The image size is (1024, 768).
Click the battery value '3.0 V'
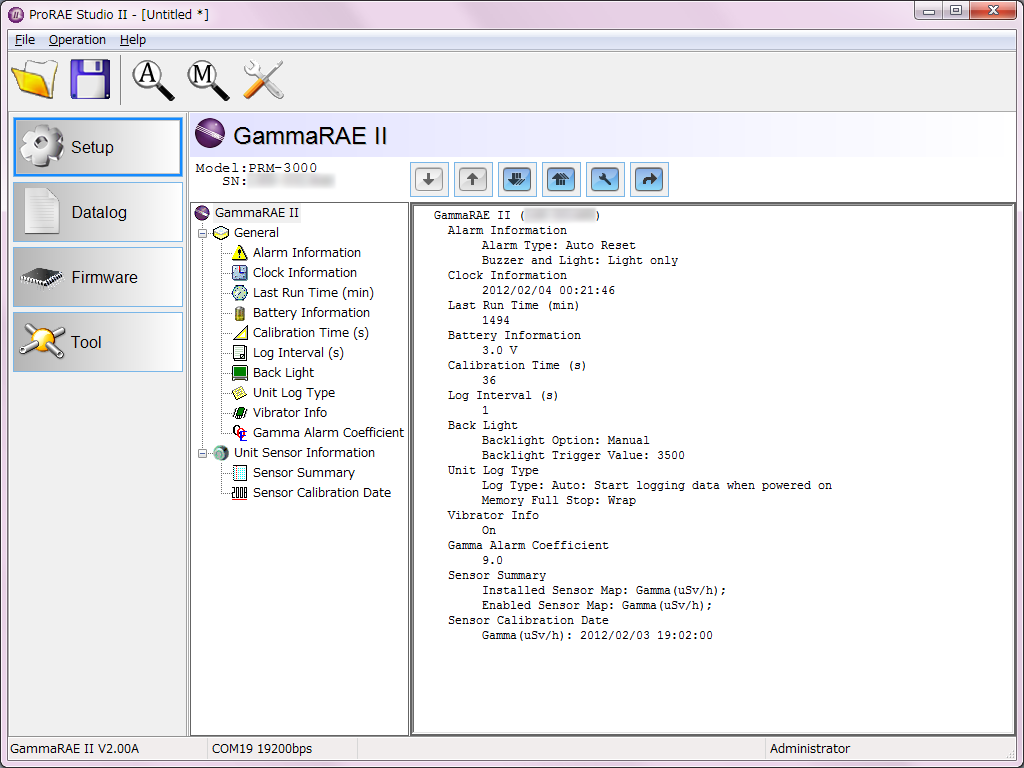[x=500, y=351]
